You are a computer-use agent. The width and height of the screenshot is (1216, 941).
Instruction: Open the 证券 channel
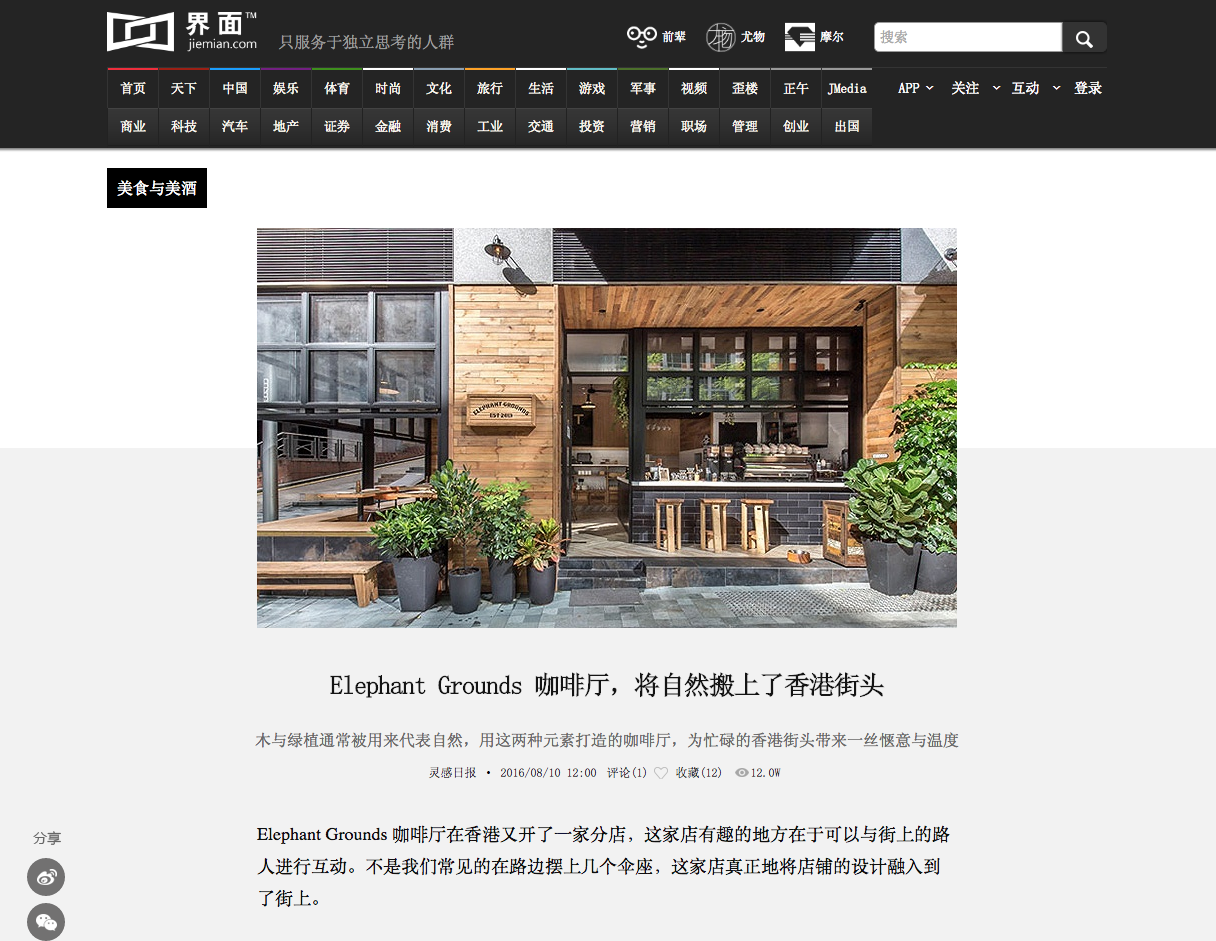(x=336, y=126)
